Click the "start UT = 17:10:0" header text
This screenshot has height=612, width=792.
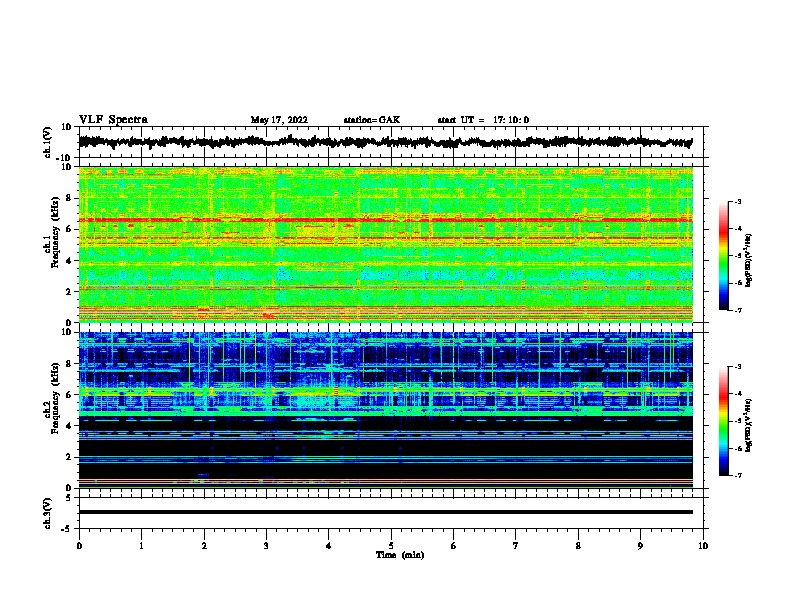coord(483,120)
